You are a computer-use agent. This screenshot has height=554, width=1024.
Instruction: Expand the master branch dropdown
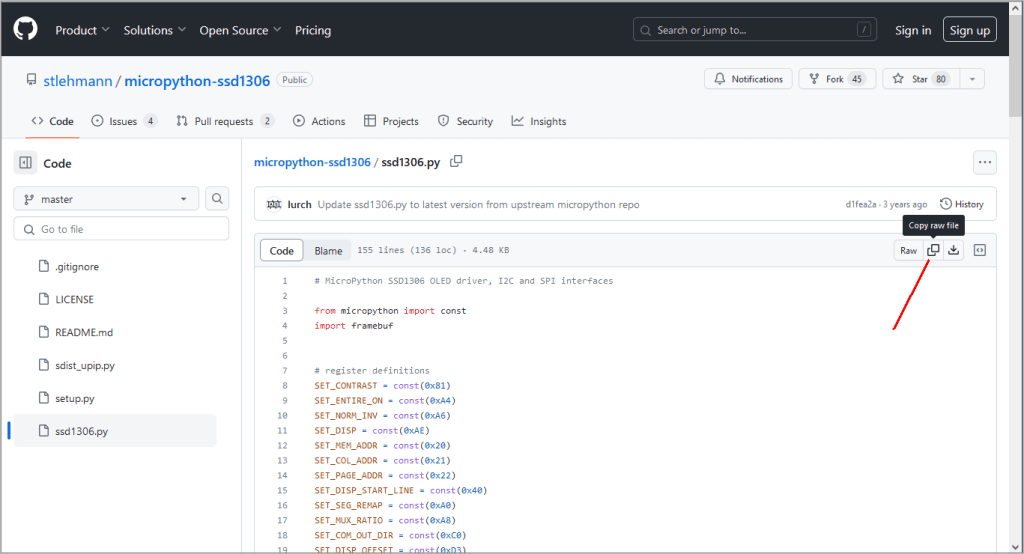click(x=105, y=199)
